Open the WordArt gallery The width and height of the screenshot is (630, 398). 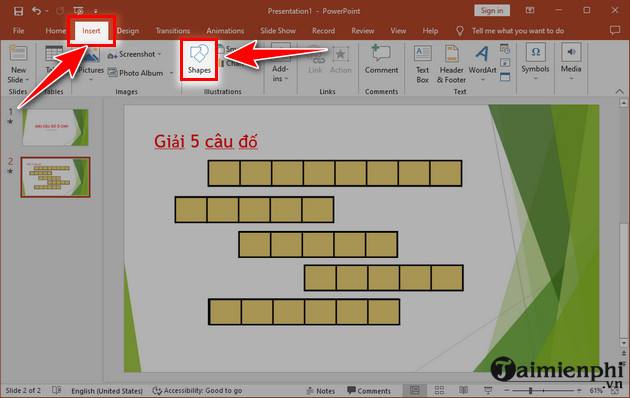(483, 63)
